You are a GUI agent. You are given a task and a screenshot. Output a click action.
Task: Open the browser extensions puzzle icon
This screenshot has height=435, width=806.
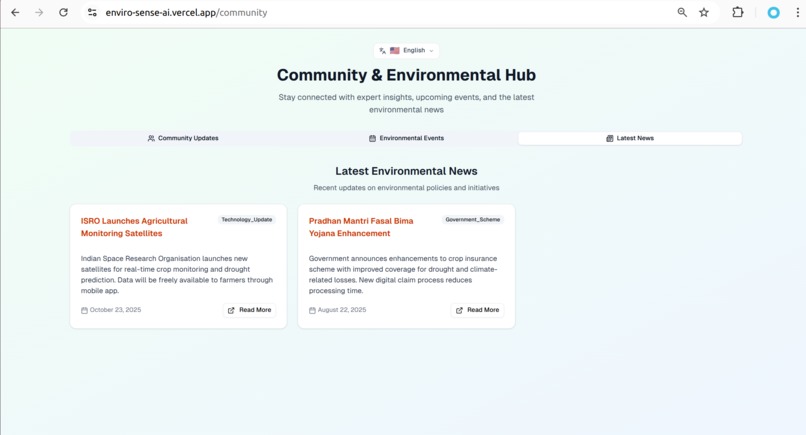click(x=738, y=12)
